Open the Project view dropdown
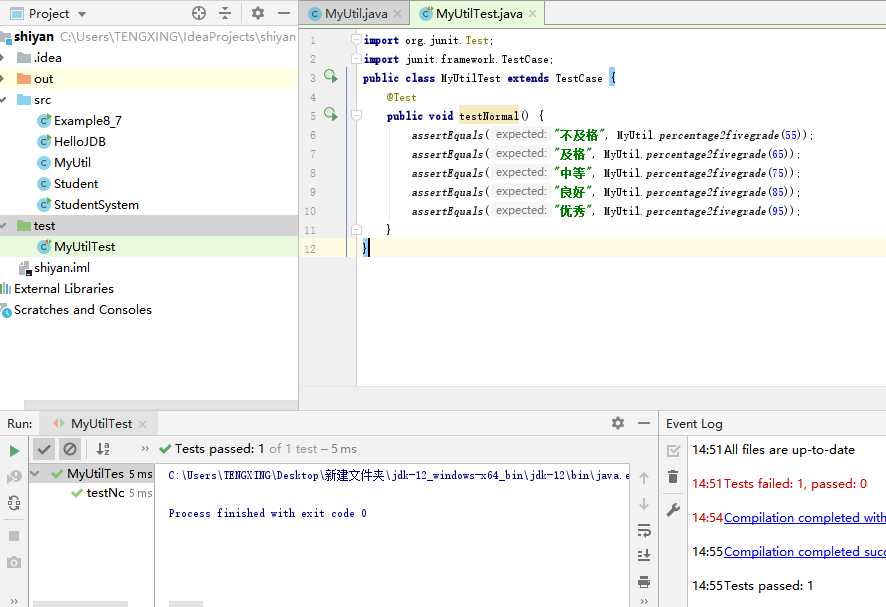 tap(82, 14)
